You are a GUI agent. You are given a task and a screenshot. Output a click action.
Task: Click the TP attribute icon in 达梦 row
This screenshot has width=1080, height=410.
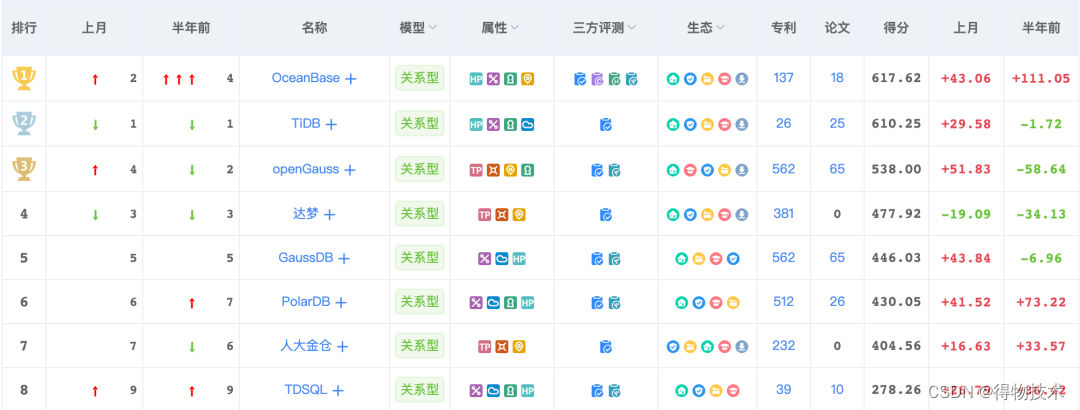(x=485, y=214)
